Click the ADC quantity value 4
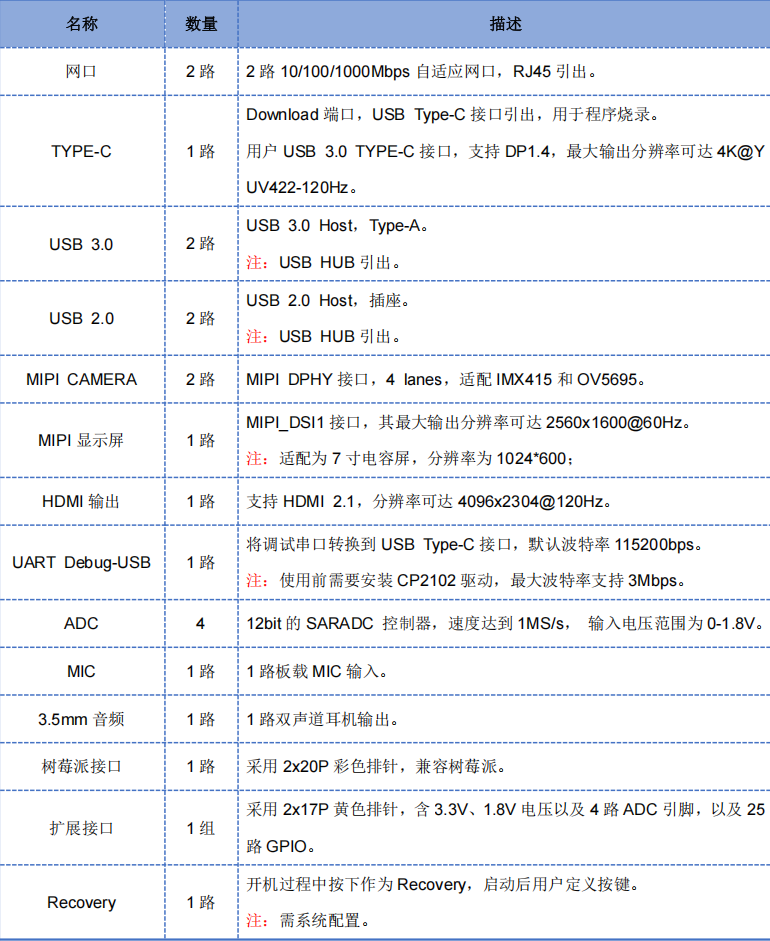Screen dimensions: 770x941 pyautogui.click(x=200, y=624)
